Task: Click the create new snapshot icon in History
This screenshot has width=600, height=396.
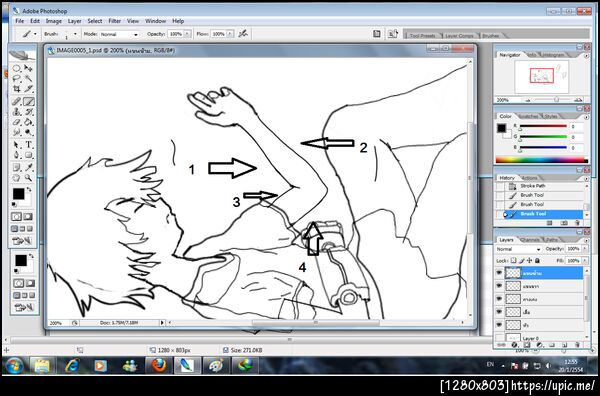Action: [563, 223]
